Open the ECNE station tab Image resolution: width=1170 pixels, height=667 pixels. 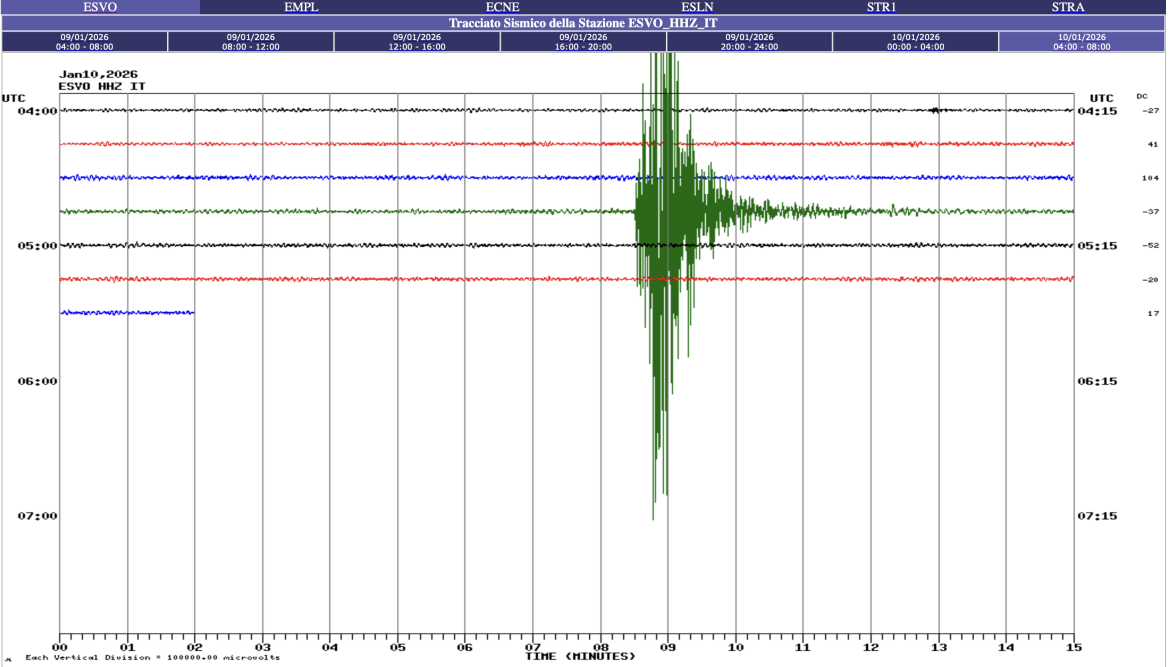[501, 7]
